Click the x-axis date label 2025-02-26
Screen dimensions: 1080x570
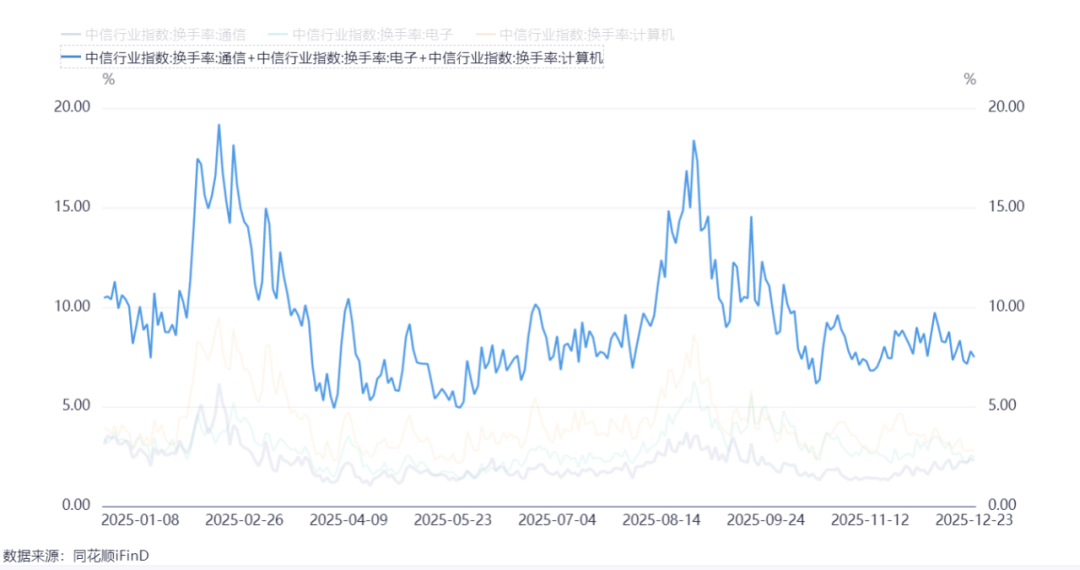coord(244,520)
